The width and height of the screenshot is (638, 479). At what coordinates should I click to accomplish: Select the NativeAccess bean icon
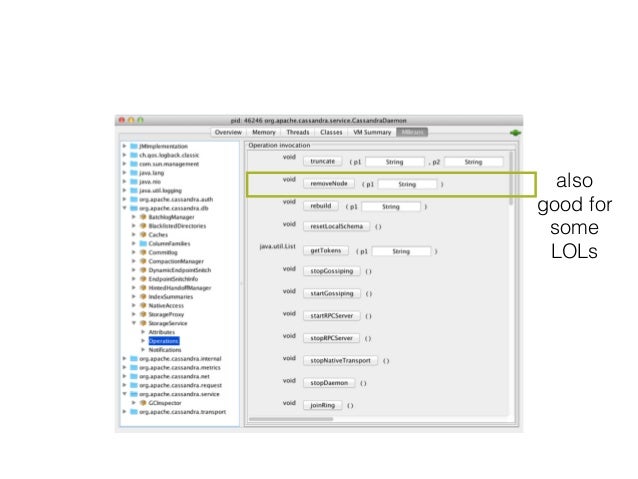143,306
